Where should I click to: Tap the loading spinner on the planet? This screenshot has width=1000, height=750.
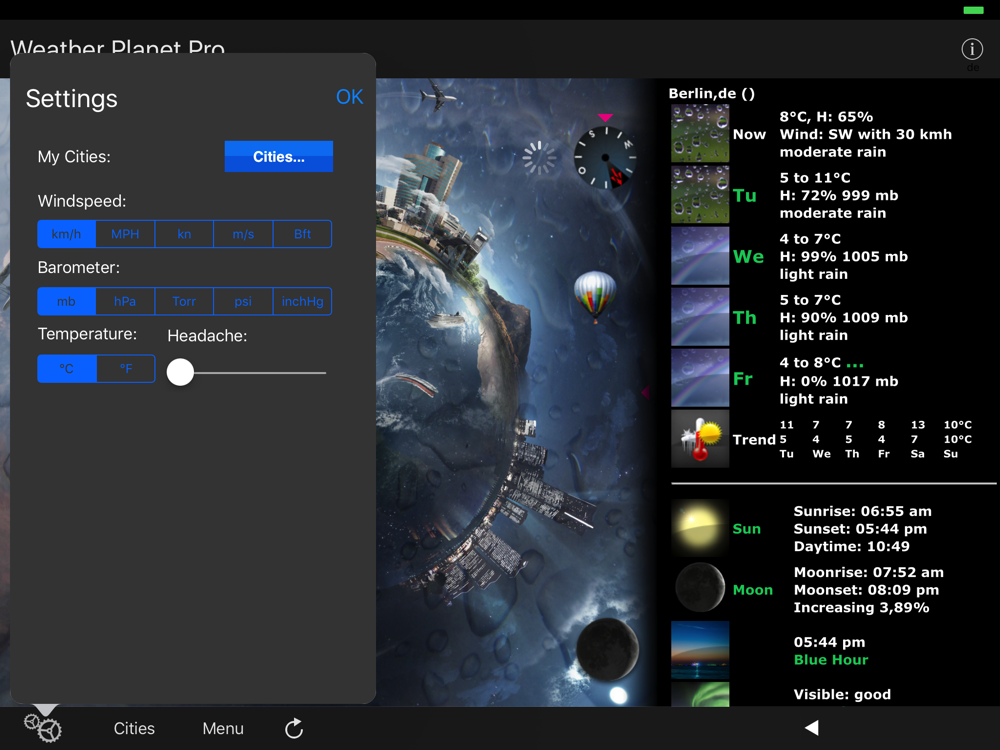coord(539,158)
